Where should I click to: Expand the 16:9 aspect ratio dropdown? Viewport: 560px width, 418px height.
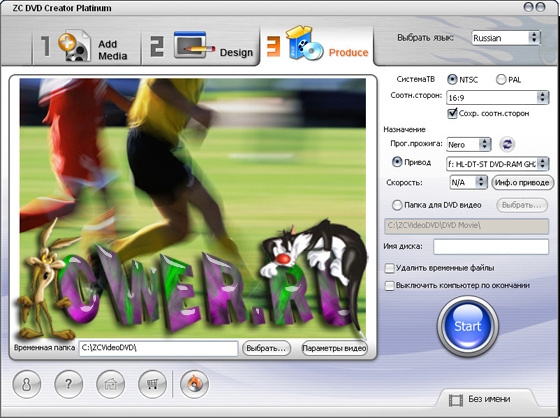(x=497, y=98)
